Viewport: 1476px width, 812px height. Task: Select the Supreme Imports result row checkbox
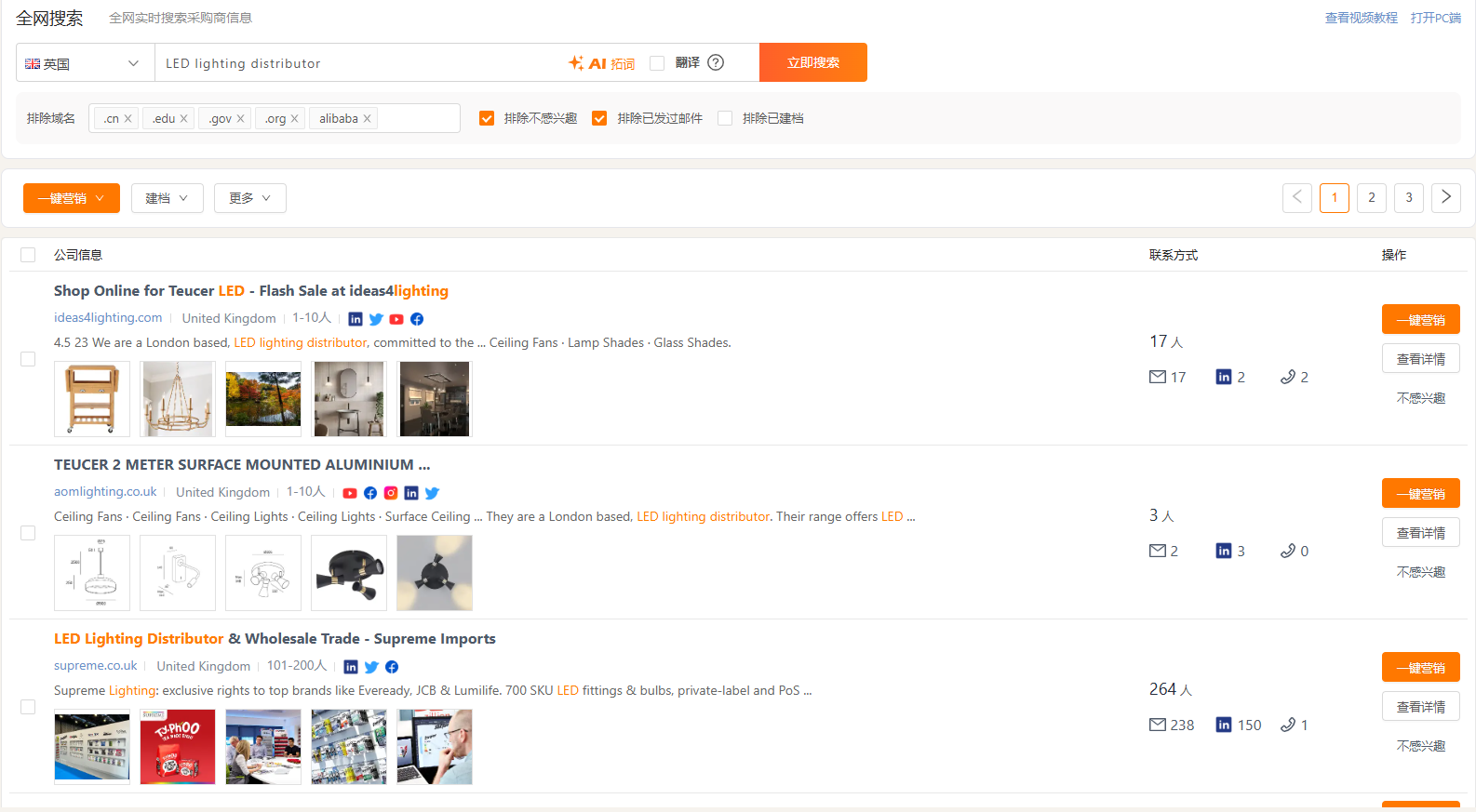pyautogui.click(x=28, y=707)
